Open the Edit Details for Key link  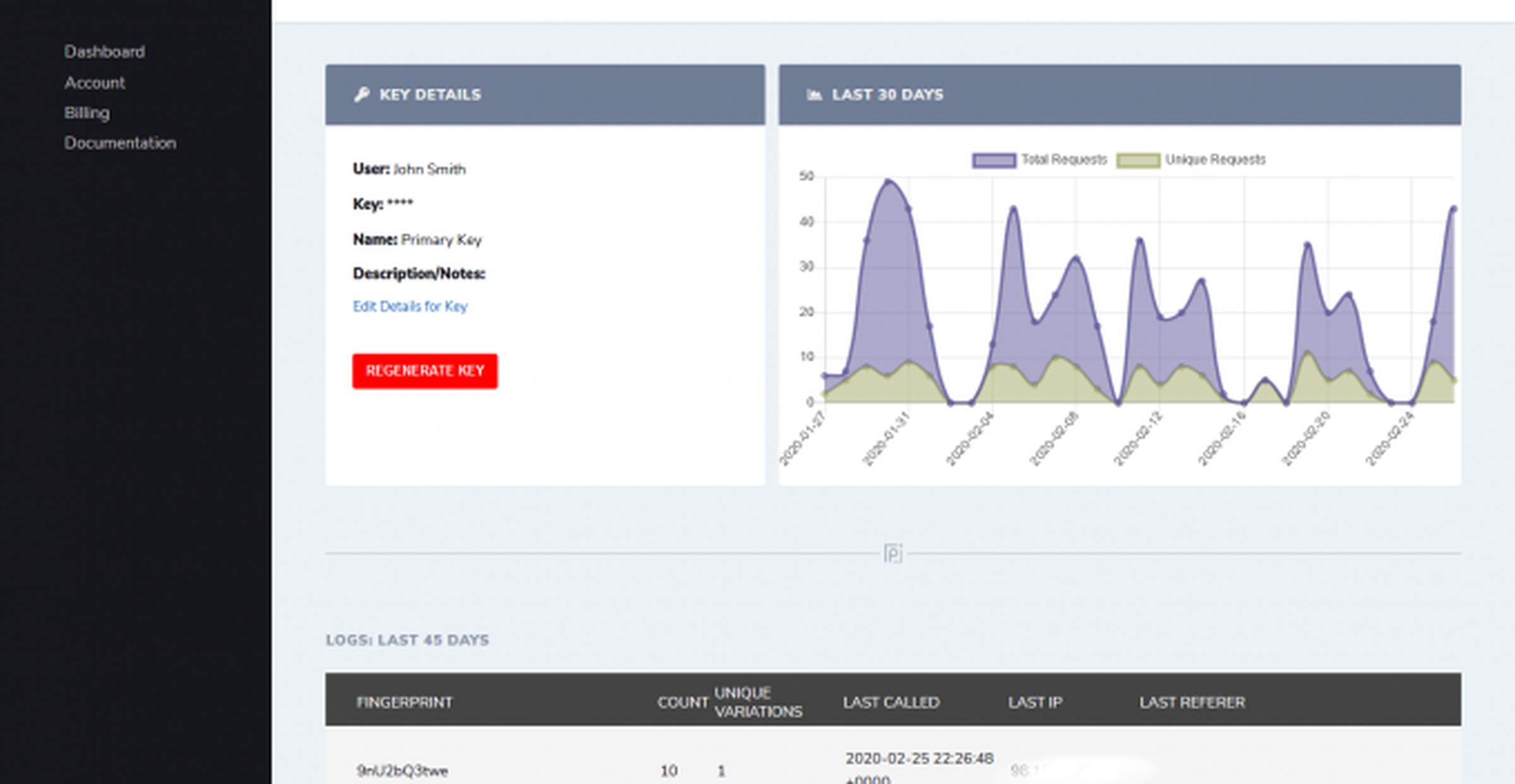pyautogui.click(x=410, y=306)
